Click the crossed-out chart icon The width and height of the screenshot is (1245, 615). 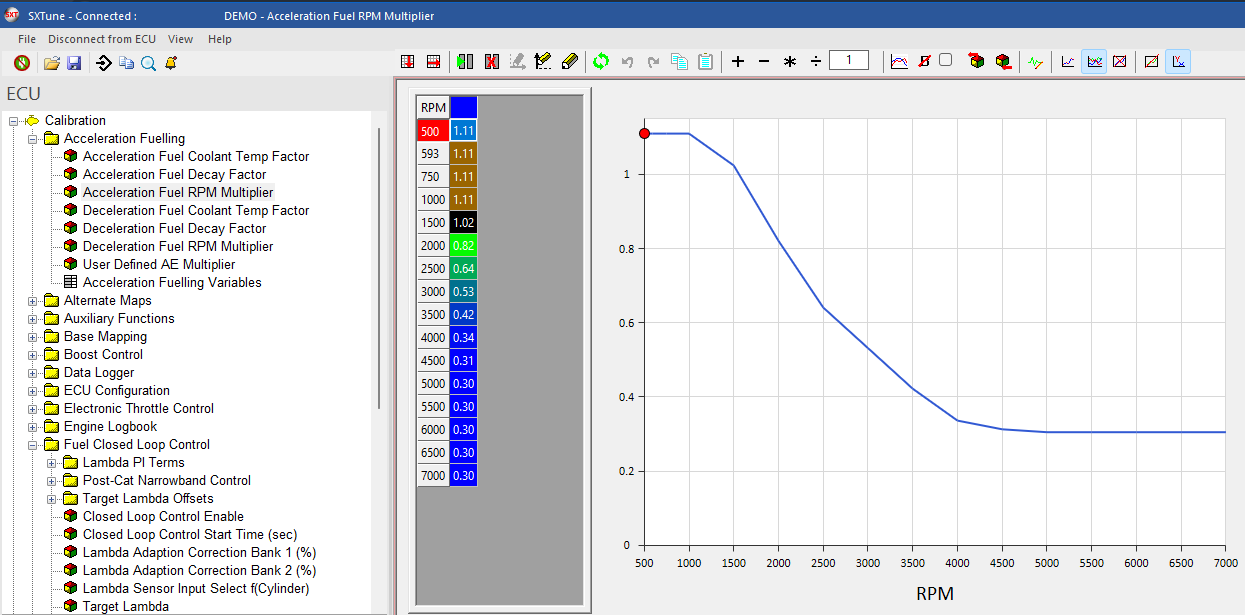[x=1120, y=61]
